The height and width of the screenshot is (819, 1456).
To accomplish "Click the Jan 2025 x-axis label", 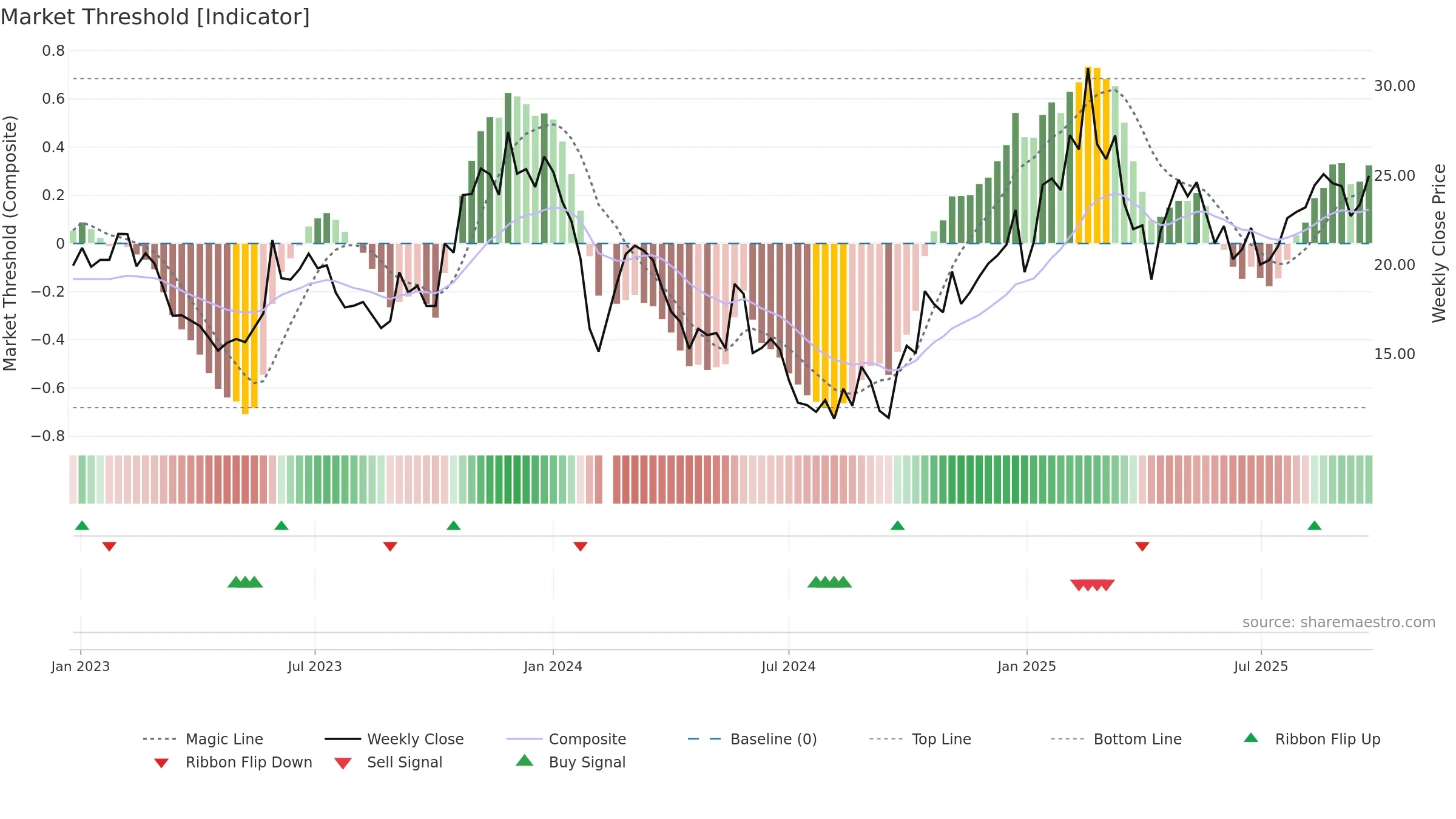I will (x=1027, y=667).
